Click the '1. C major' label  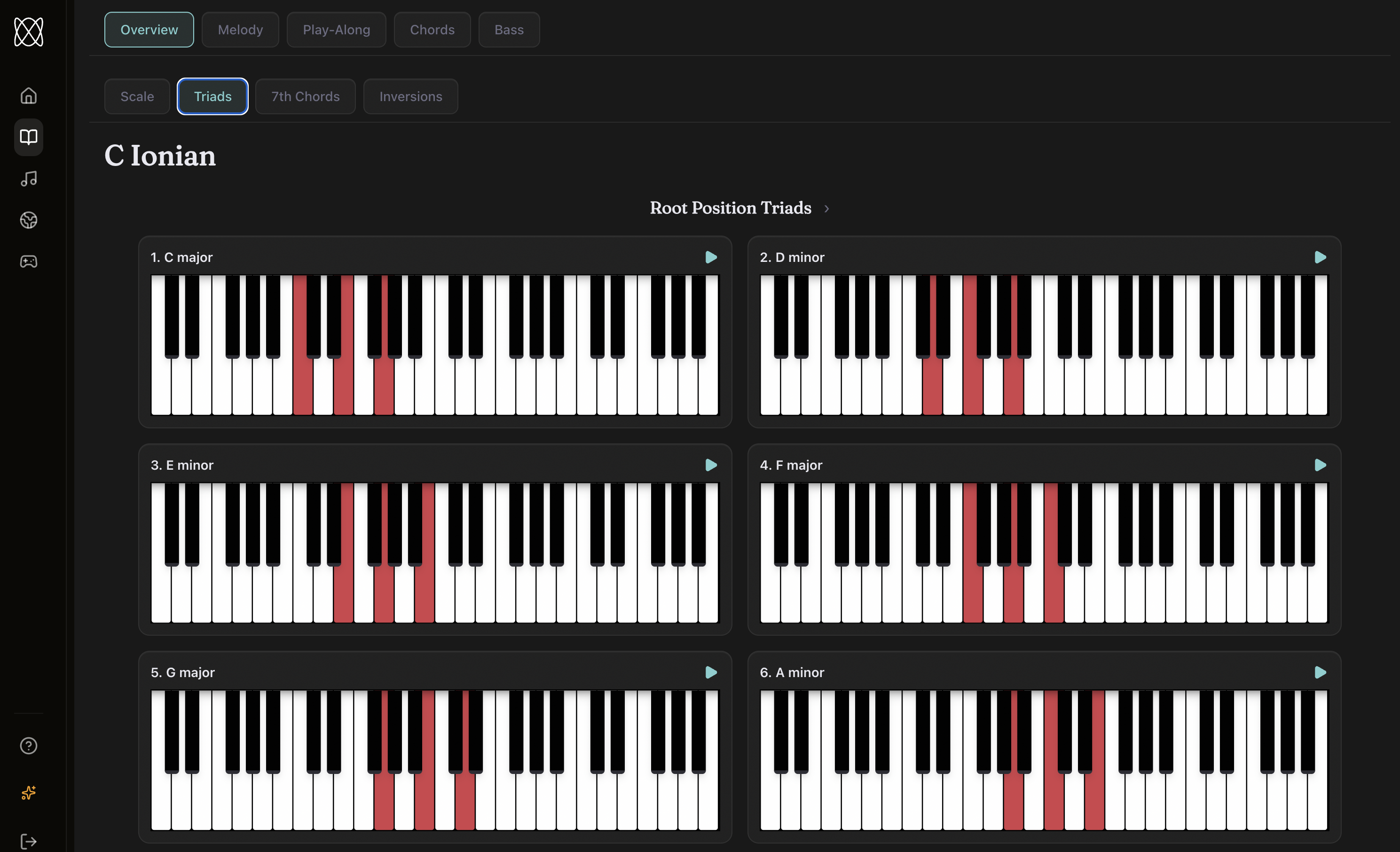pos(181,258)
